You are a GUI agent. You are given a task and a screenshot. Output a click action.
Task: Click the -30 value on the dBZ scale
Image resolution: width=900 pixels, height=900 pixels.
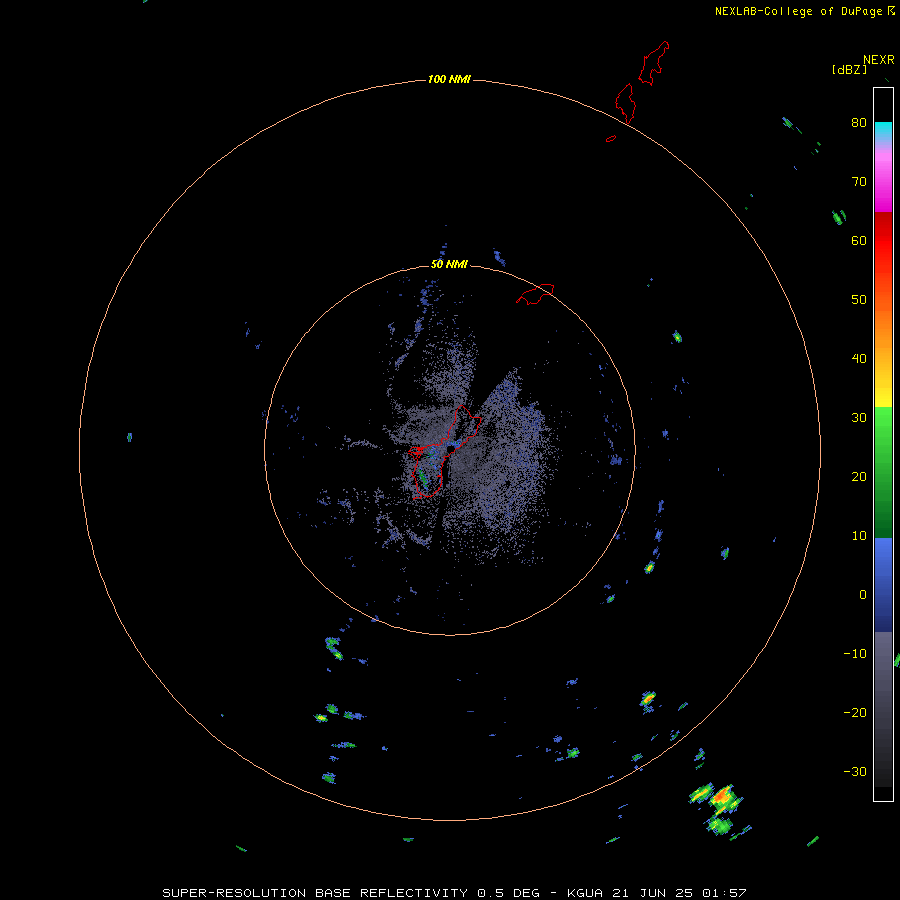point(855,771)
